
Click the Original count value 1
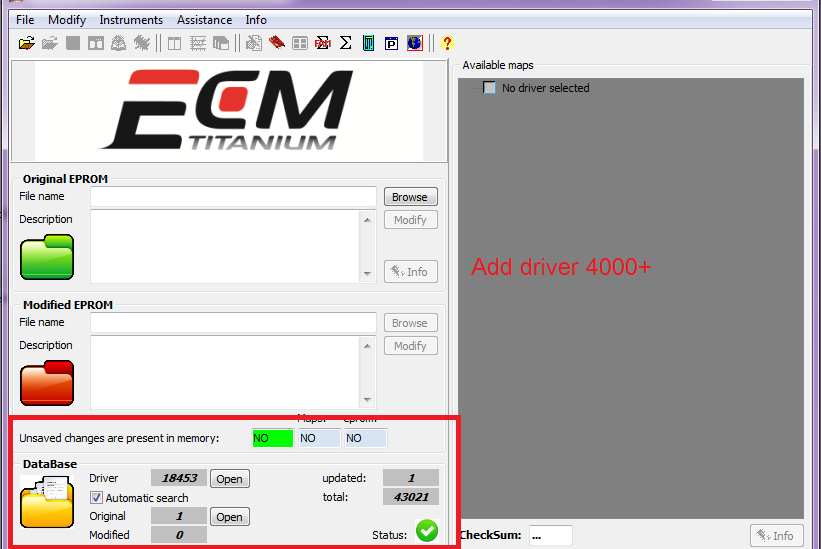point(179,516)
